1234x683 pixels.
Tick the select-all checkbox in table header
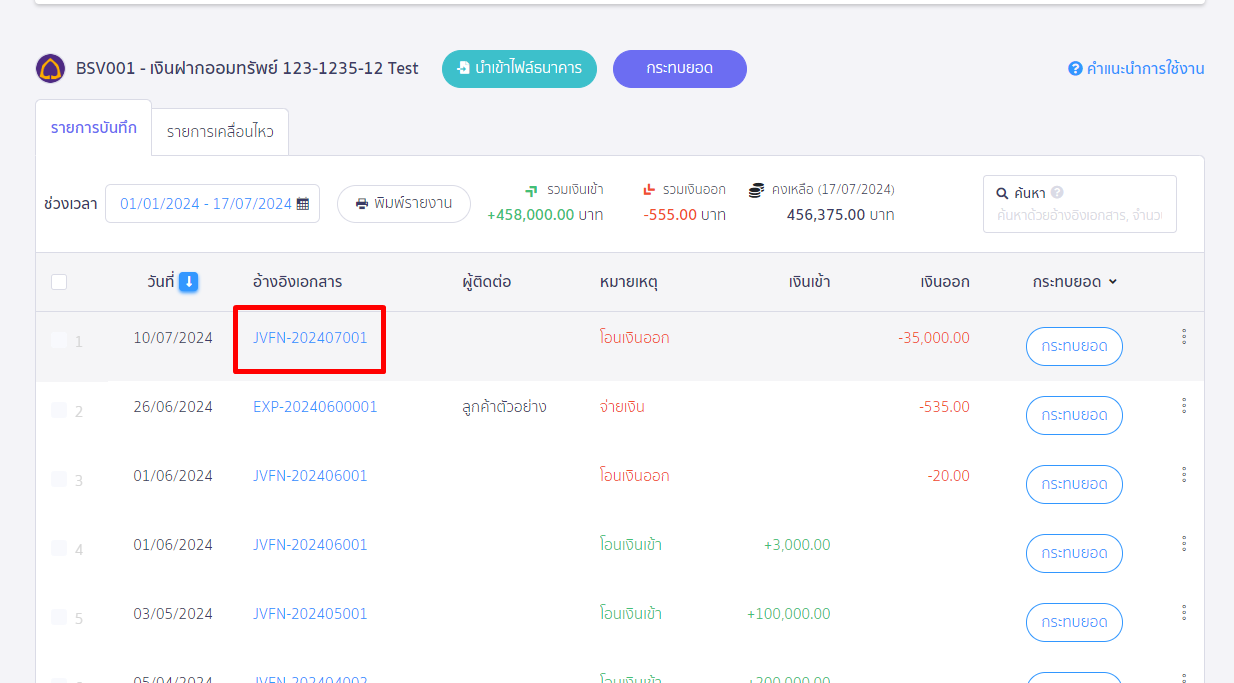pos(59,282)
